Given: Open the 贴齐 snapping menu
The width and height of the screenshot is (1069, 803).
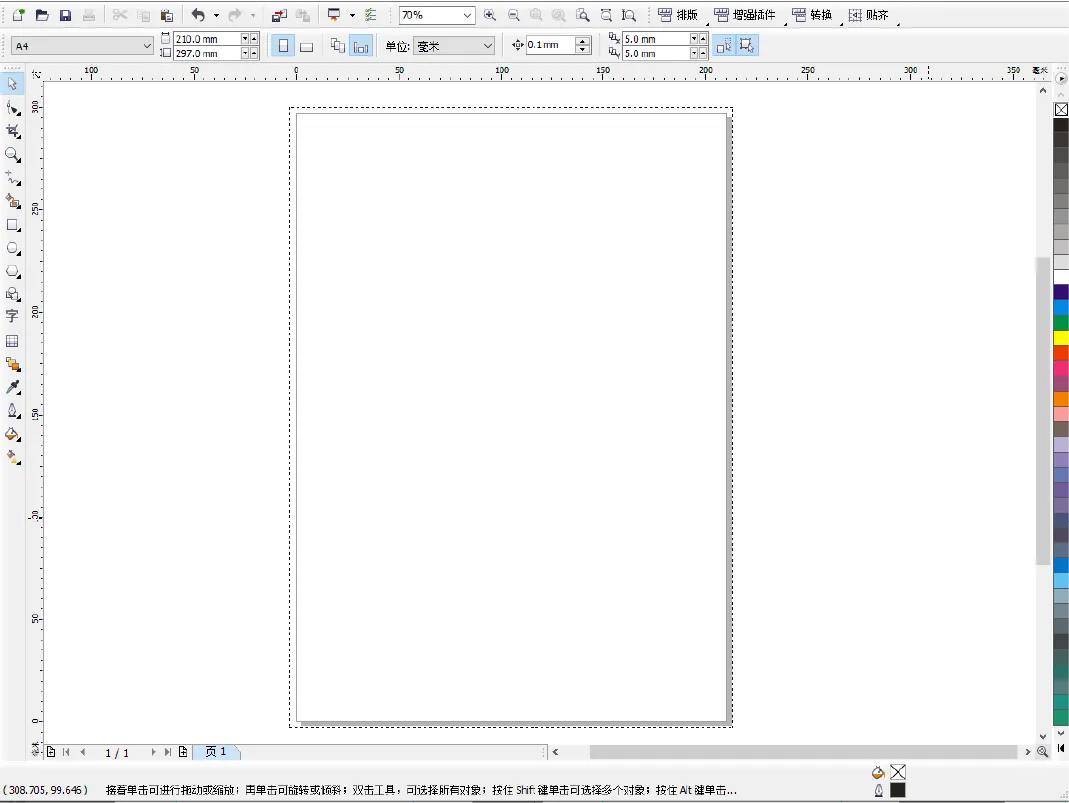Looking at the screenshot, I should tap(869, 15).
